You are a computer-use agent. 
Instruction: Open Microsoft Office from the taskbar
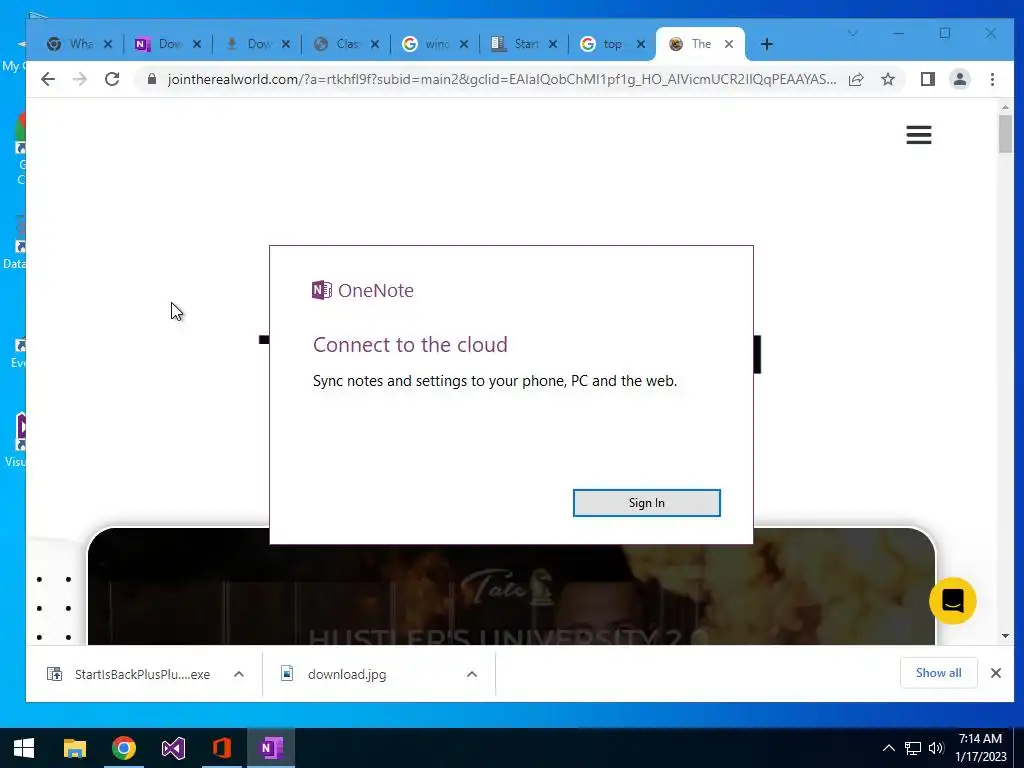click(x=222, y=748)
